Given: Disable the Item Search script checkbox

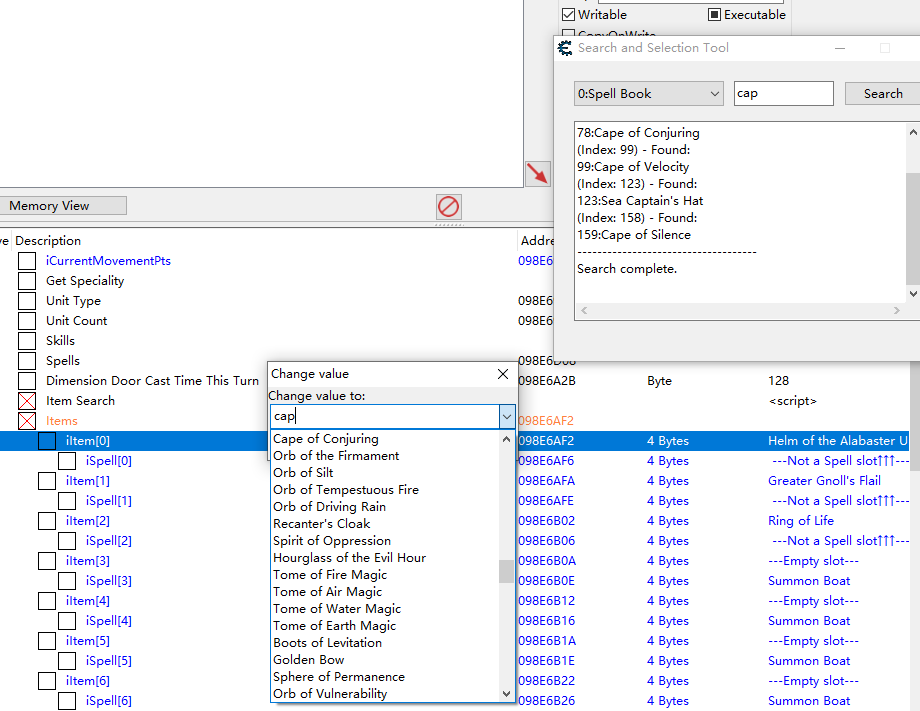Looking at the screenshot, I should pyautogui.click(x=27, y=401).
